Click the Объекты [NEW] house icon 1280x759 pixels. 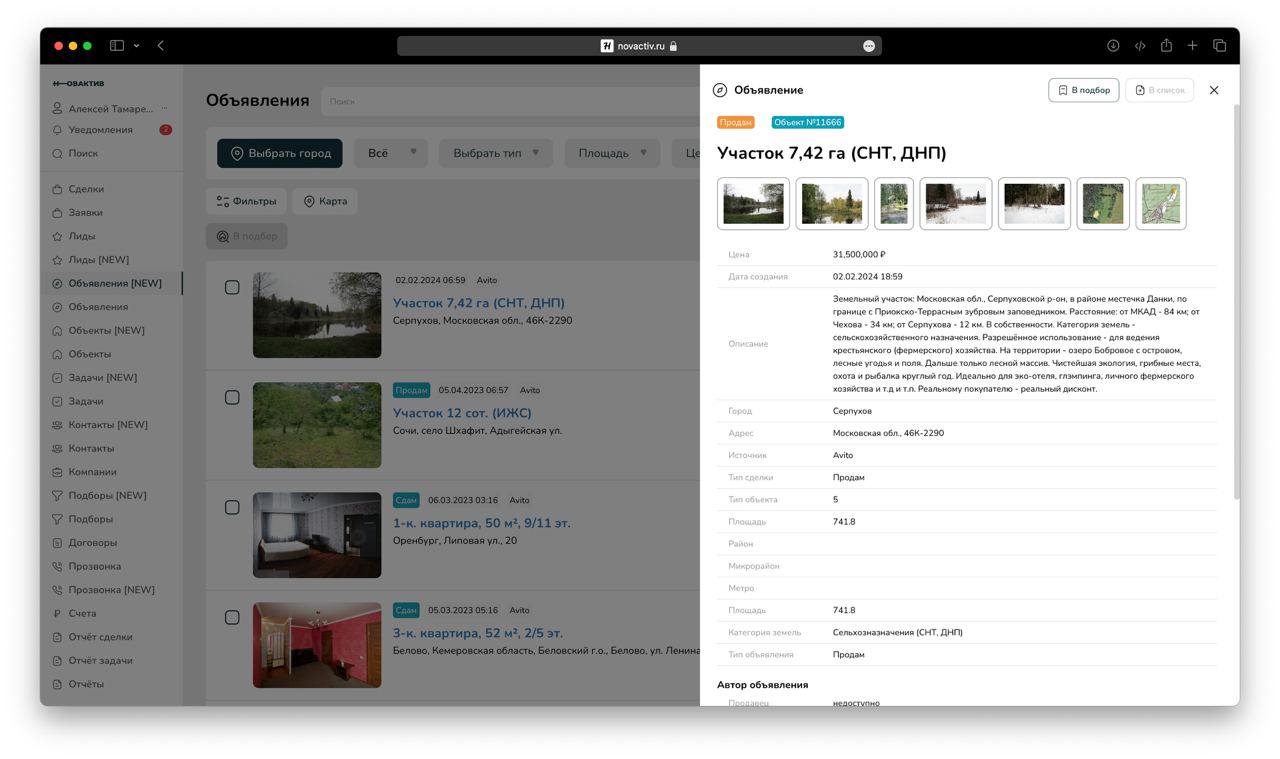(57, 330)
